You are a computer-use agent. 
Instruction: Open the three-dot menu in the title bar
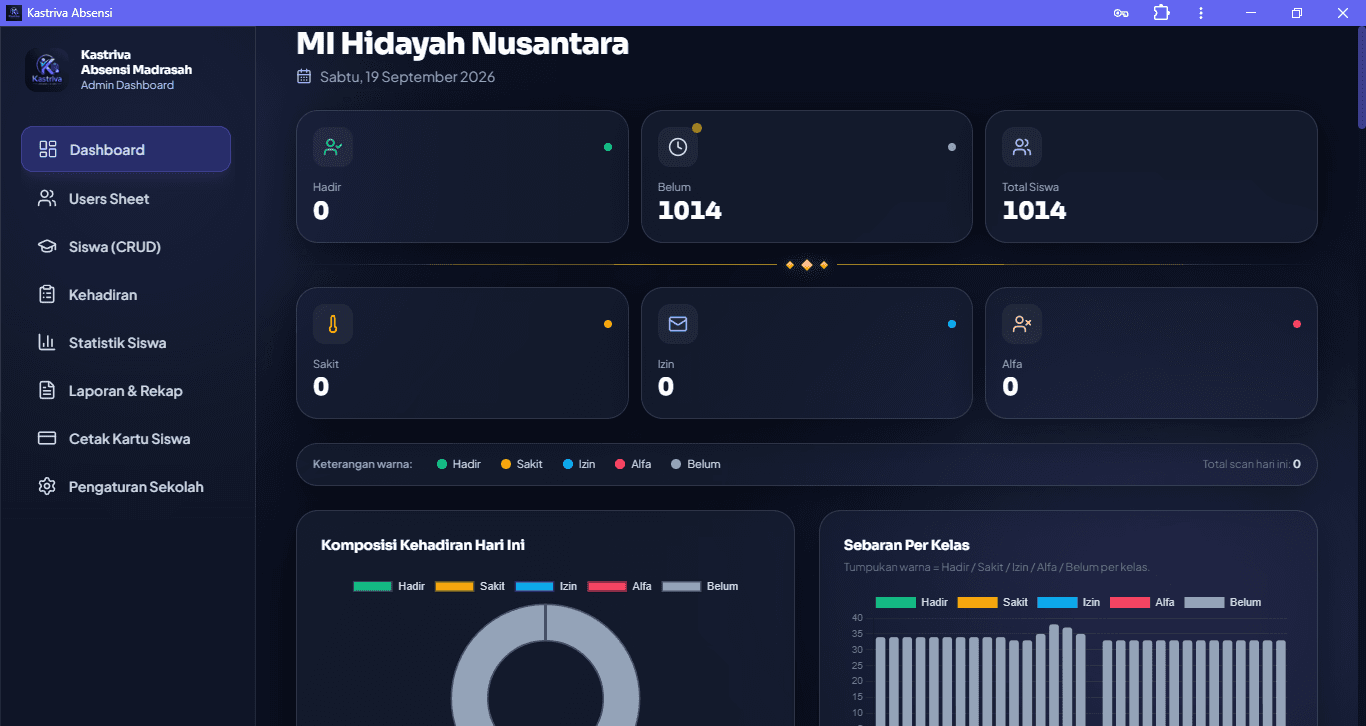pyautogui.click(x=1201, y=13)
